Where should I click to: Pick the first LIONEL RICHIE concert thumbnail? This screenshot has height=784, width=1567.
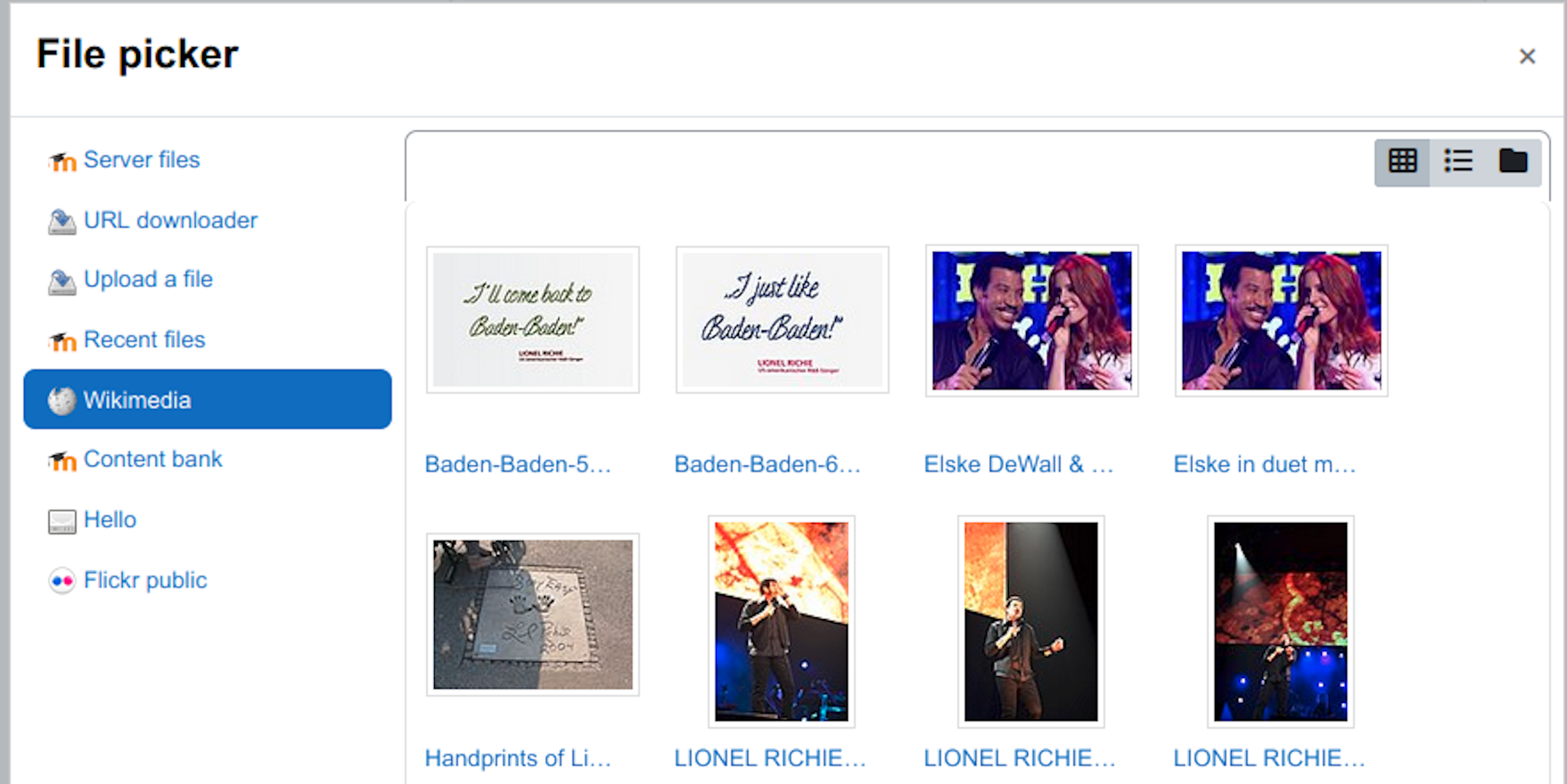coord(782,622)
